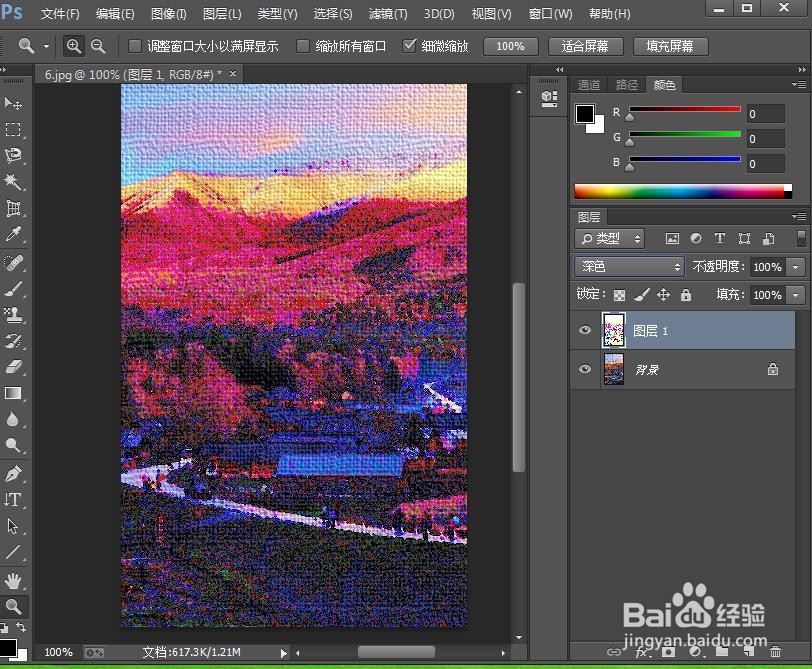Select the Zoom tool in toolbox
812x669 pixels.
click(13, 606)
